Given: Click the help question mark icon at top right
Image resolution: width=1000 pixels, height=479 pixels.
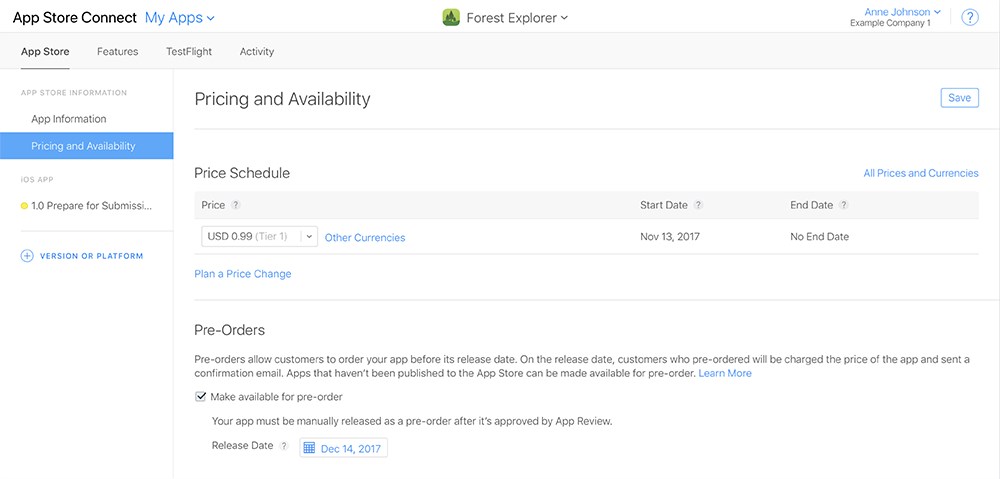Looking at the screenshot, I should pyautogui.click(x=969, y=17).
